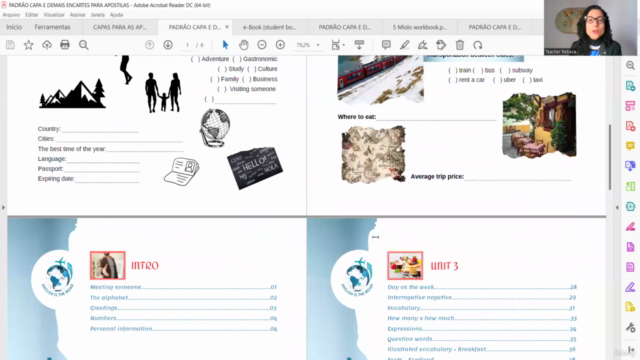The image size is (640, 360).
Task: Click the sign pen icon
Action: [x=423, y=45]
